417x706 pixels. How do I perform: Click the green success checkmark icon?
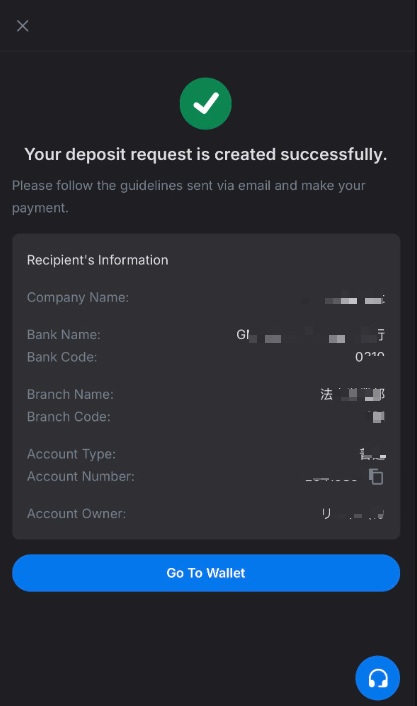click(x=206, y=104)
